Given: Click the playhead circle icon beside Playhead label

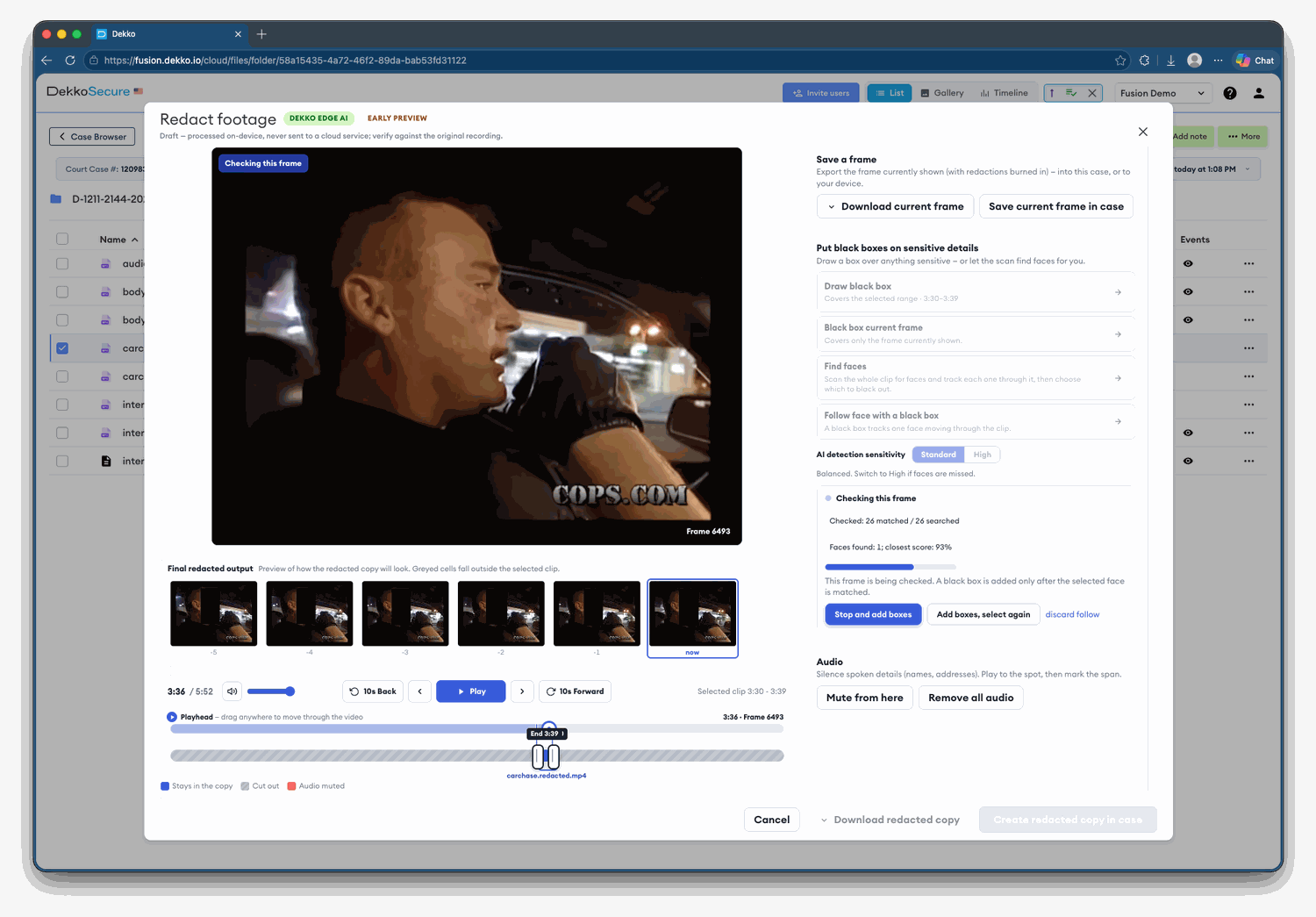Looking at the screenshot, I should [x=172, y=717].
